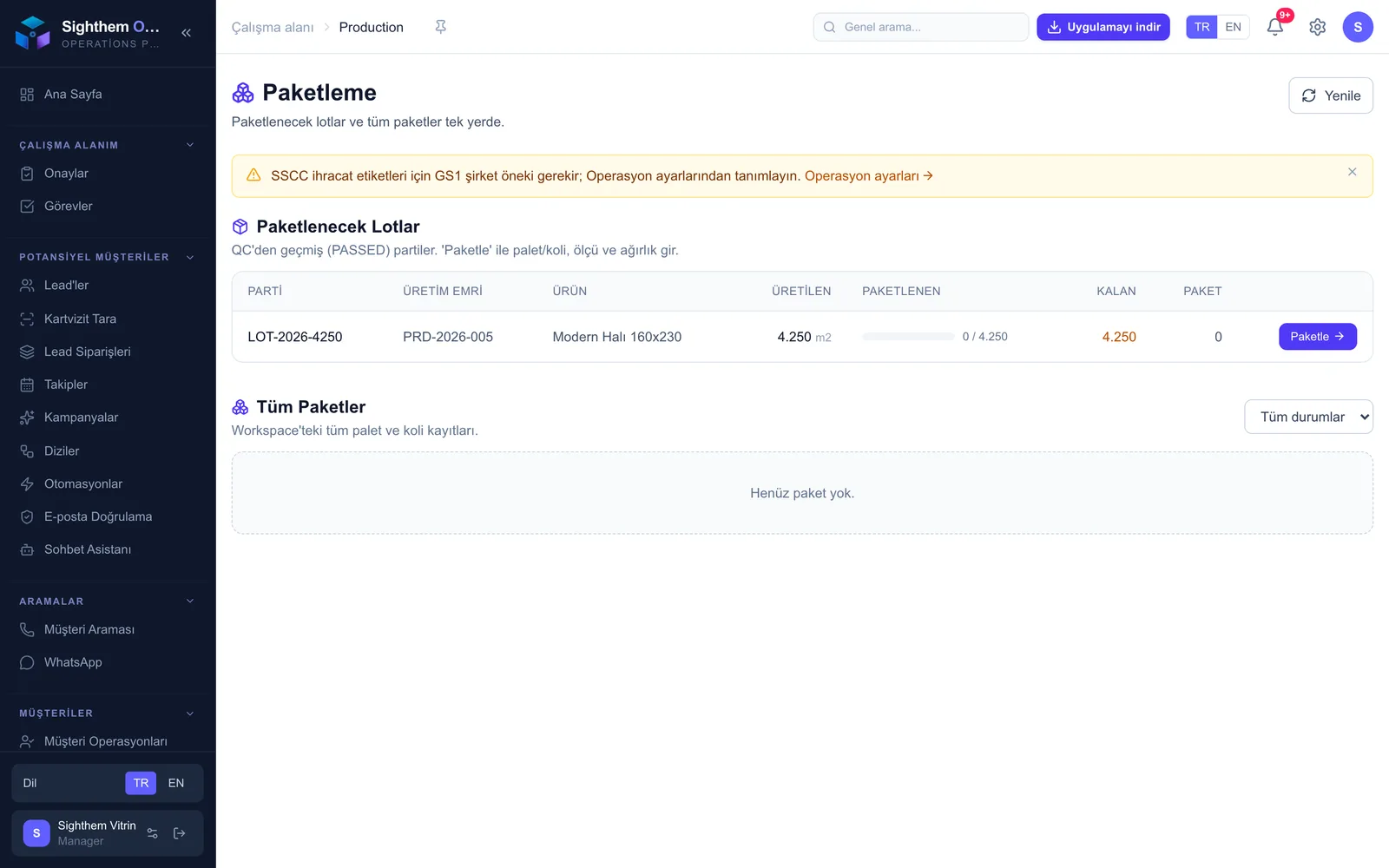Open the settings gear icon
Screen dimensions: 1389x868
point(1317,27)
